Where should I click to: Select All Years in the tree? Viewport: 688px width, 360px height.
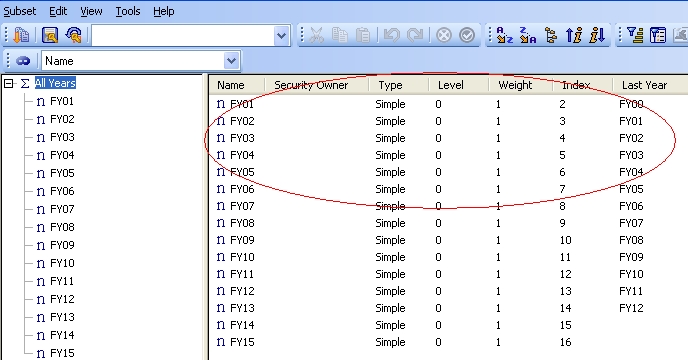click(55, 83)
